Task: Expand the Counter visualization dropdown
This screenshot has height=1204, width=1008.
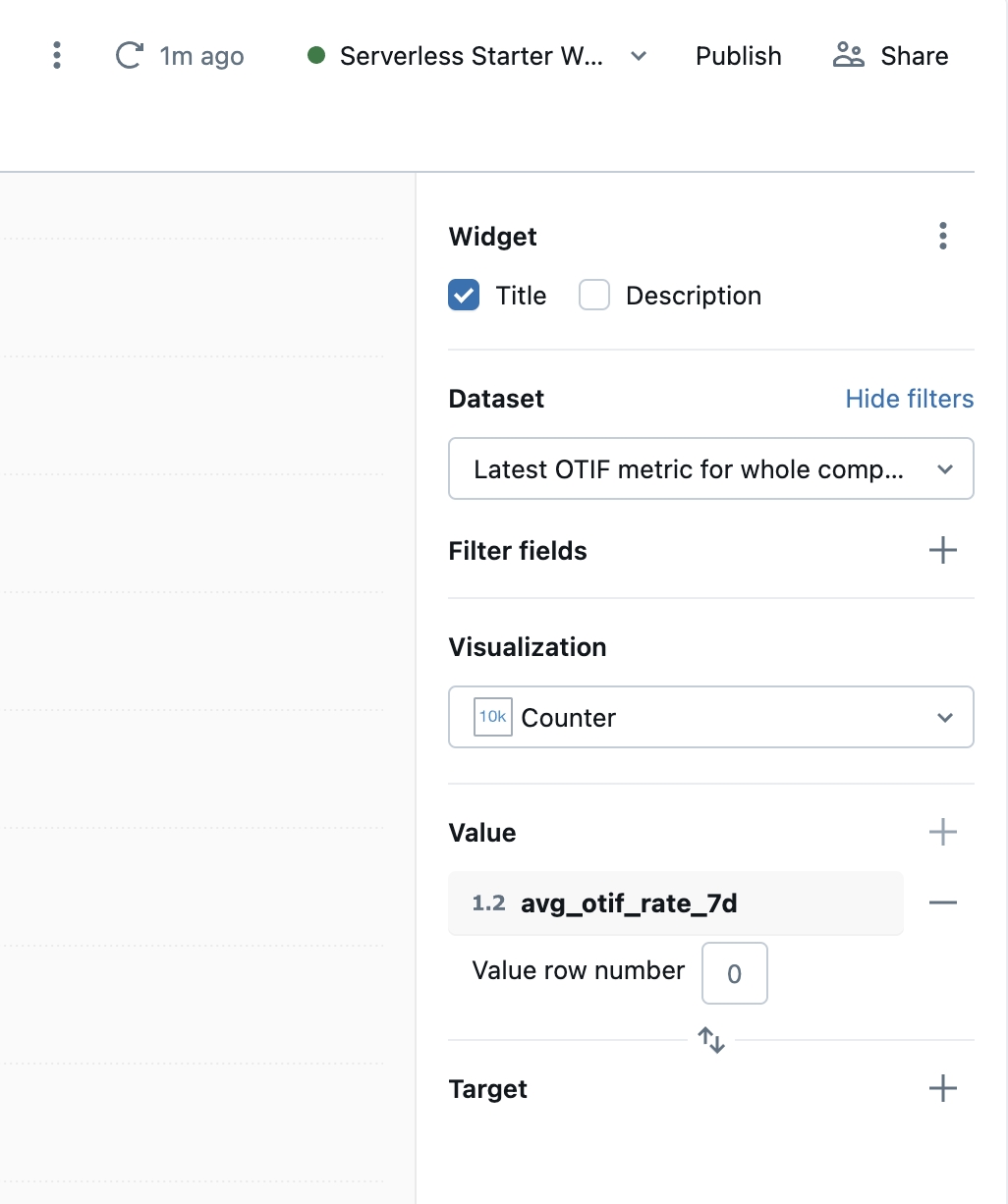Action: click(710, 718)
